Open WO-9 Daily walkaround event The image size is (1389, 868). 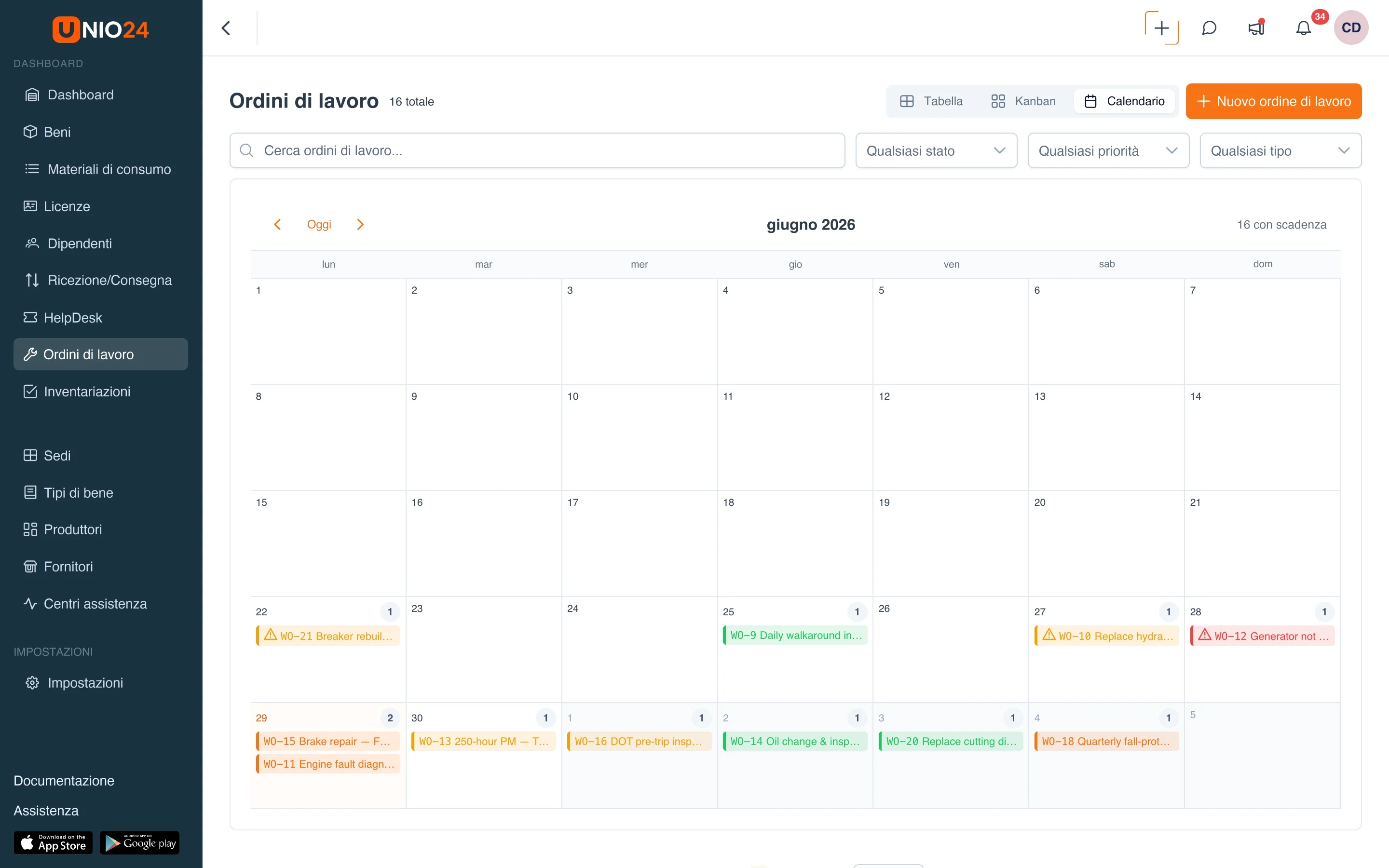click(x=795, y=635)
